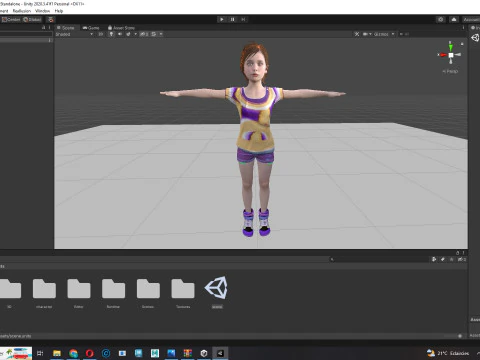Click the Unity logo icon in Inspector

tap(475, 38)
